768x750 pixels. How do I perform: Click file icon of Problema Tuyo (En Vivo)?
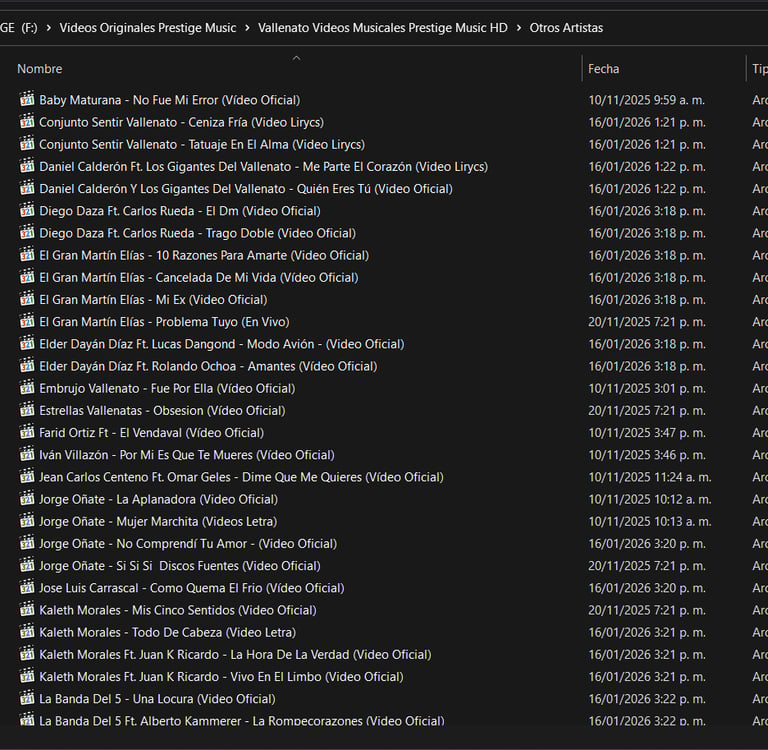pyautogui.click(x=27, y=321)
